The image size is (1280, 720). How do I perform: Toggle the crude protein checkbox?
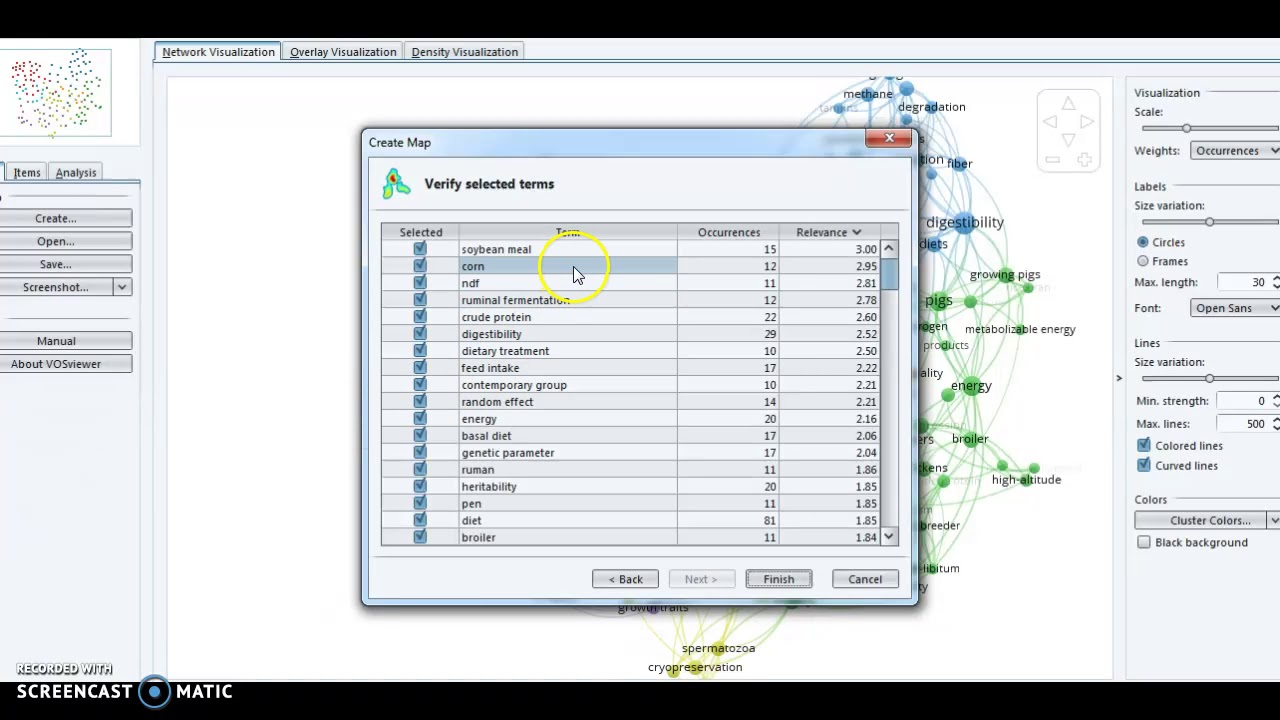420,317
